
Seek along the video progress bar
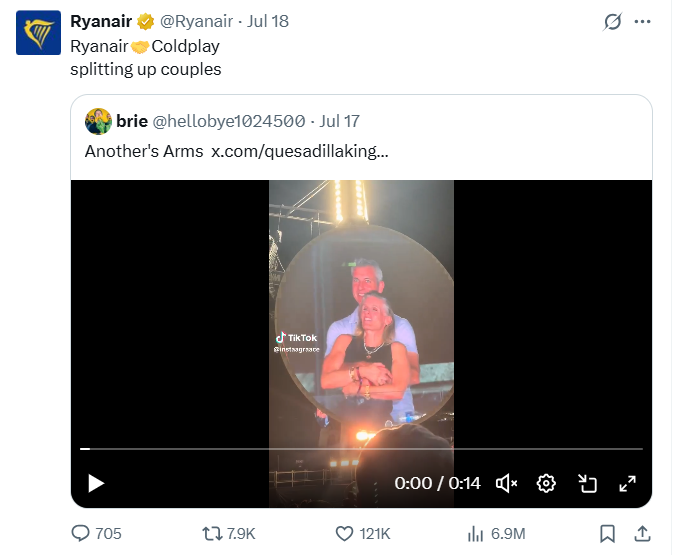361,449
